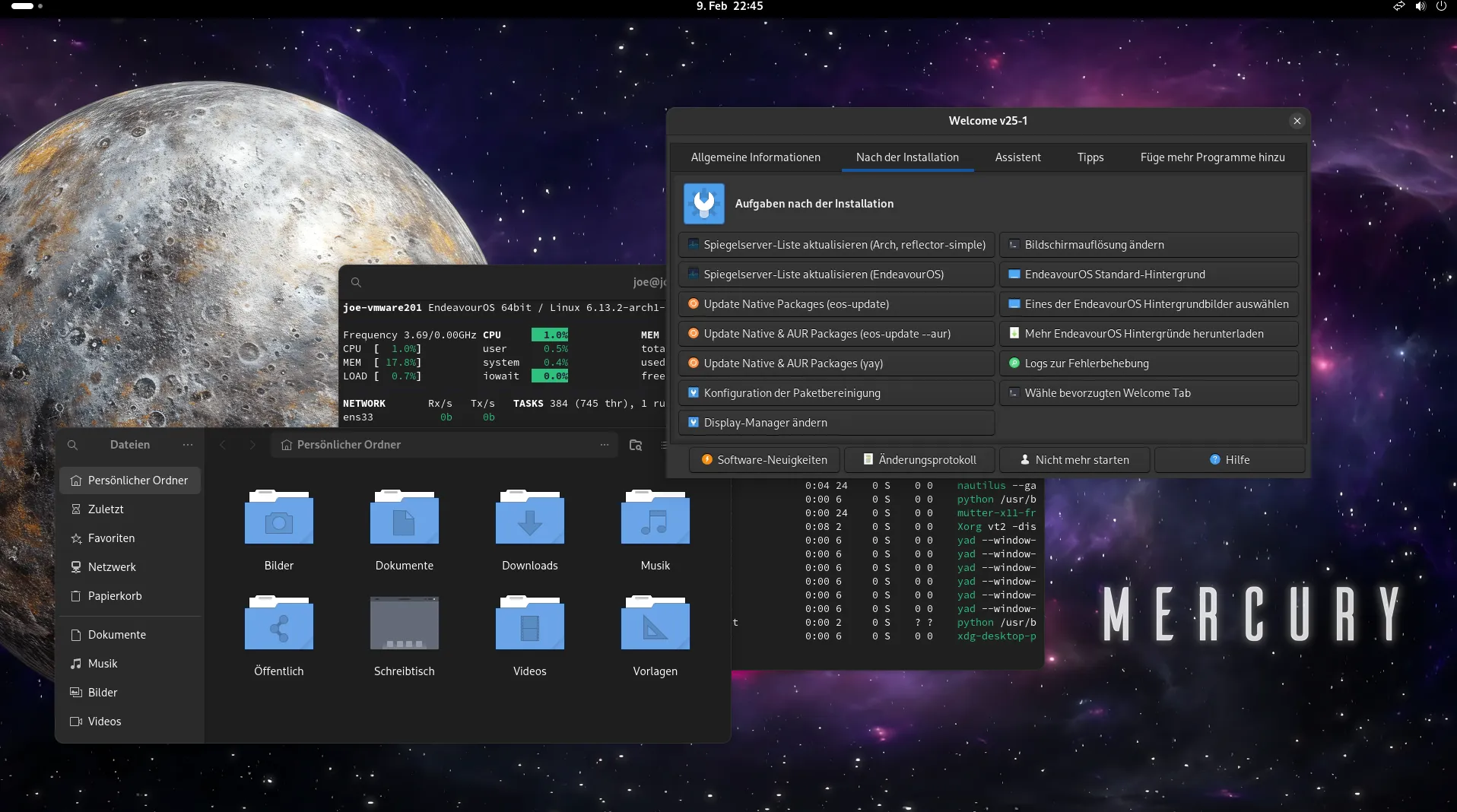Image resolution: width=1457 pixels, height=812 pixels.
Task: Select Persönlicher Ordner in sidebar
Action: click(130, 481)
